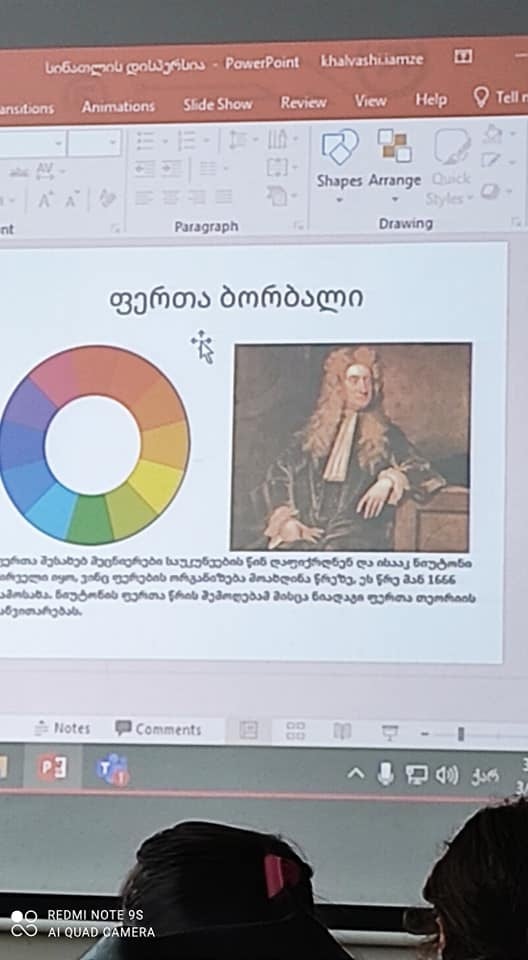Image resolution: width=528 pixels, height=960 pixels.
Task: Click Convert to SmartArt icon
Action: click(277, 196)
